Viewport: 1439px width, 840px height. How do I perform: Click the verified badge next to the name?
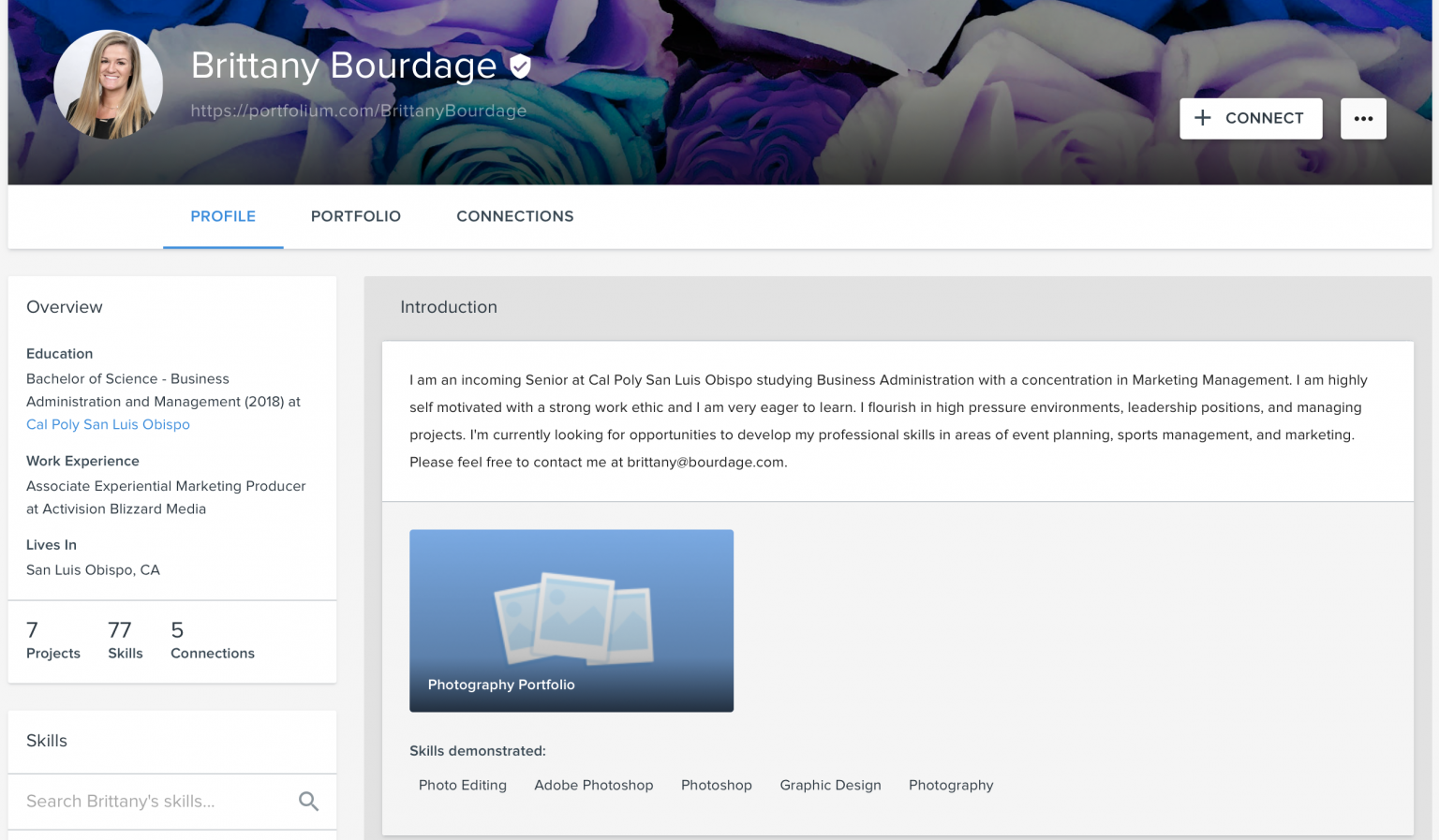(x=521, y=66)
